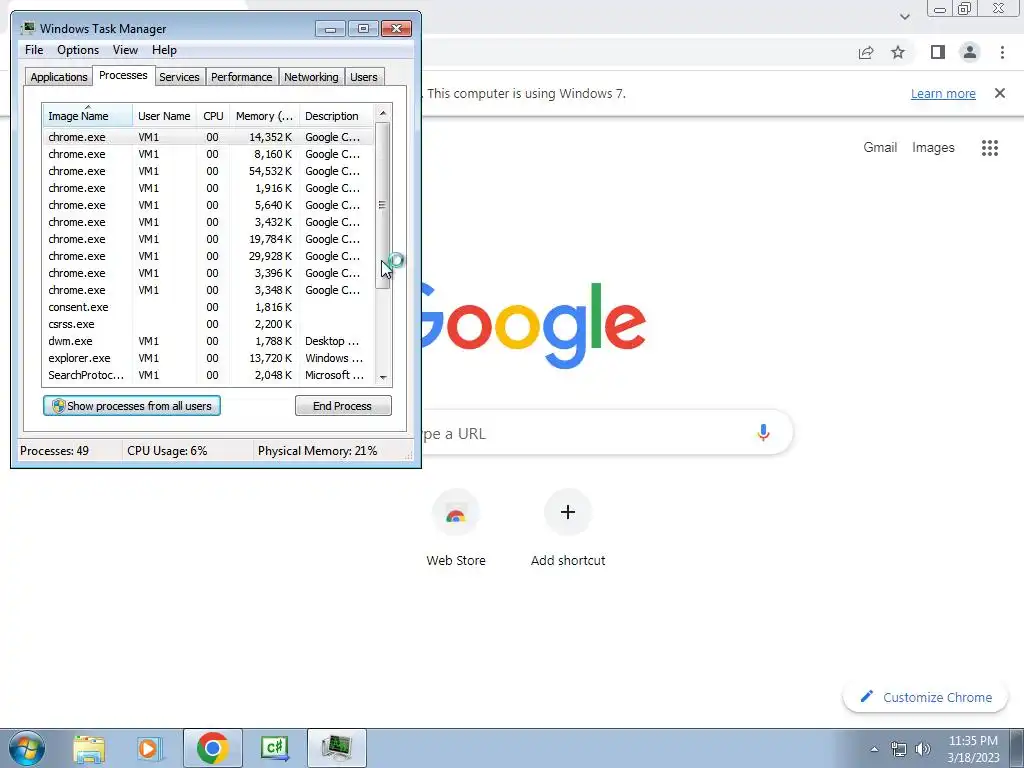Select chrome.exe using 19,784 K
Screen dimensions: 1024x768
point(208,239)
